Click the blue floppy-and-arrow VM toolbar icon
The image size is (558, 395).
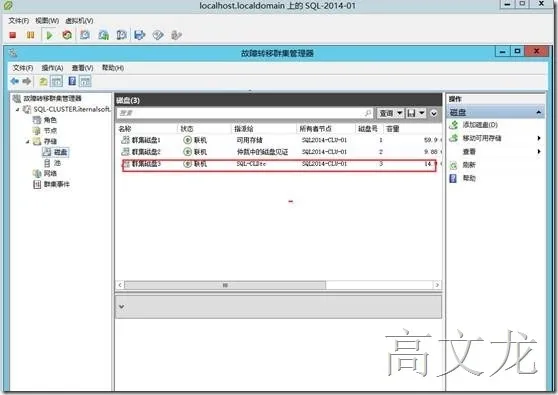(140, 35)
